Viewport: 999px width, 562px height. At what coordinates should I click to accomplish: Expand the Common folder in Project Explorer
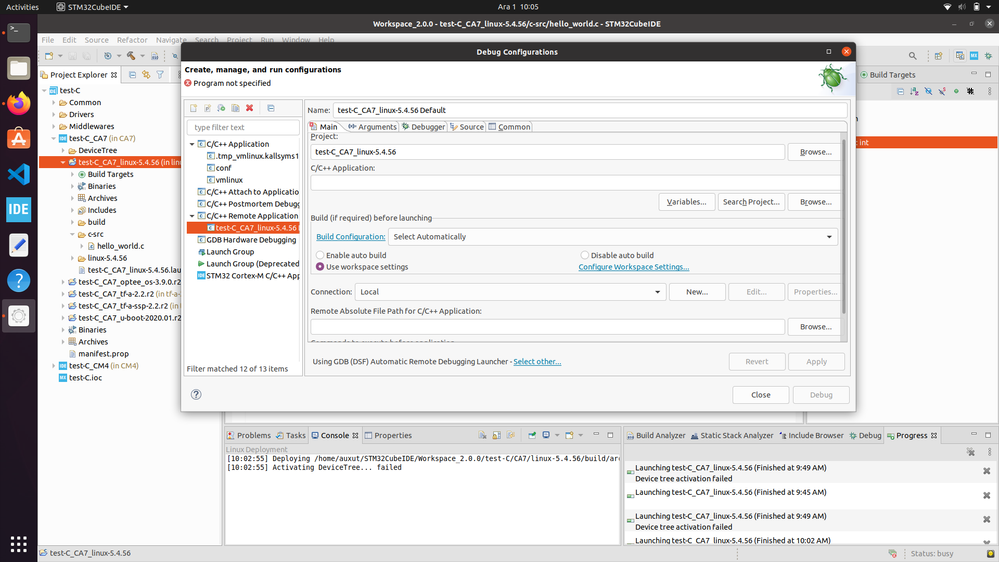(x=54, y=103)
